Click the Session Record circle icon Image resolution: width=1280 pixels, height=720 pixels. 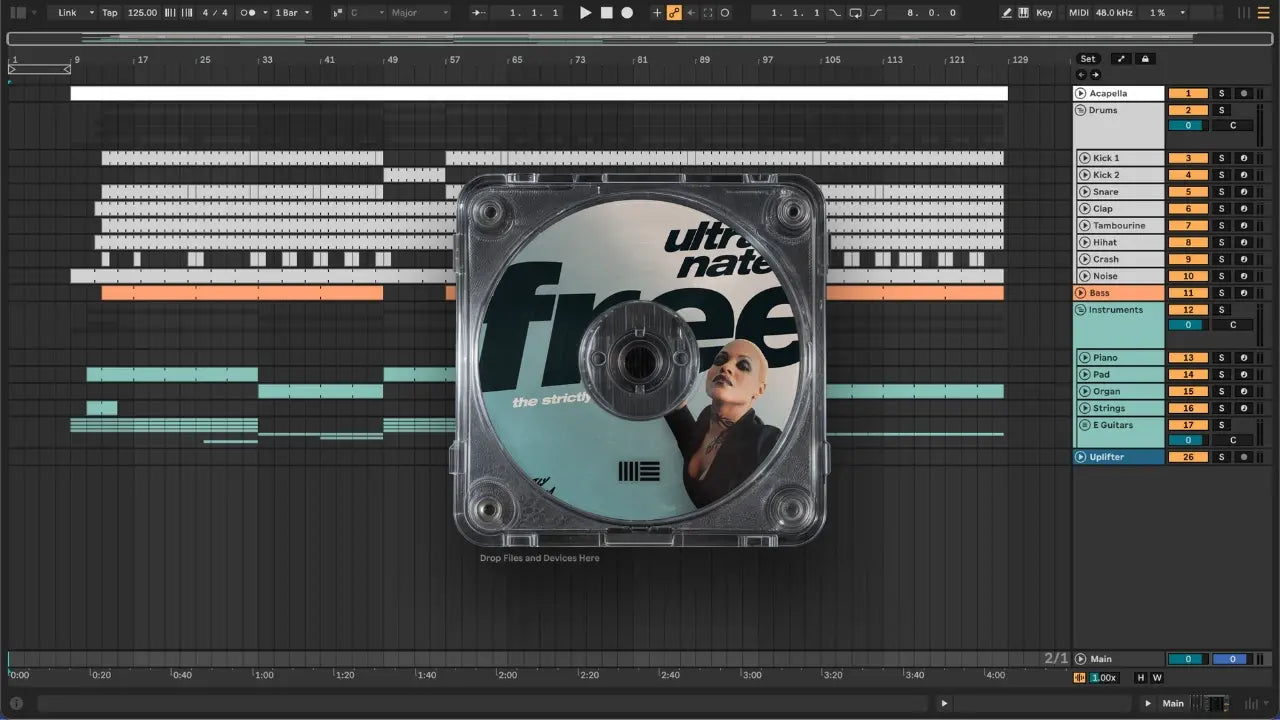click(x=725, y=13)
